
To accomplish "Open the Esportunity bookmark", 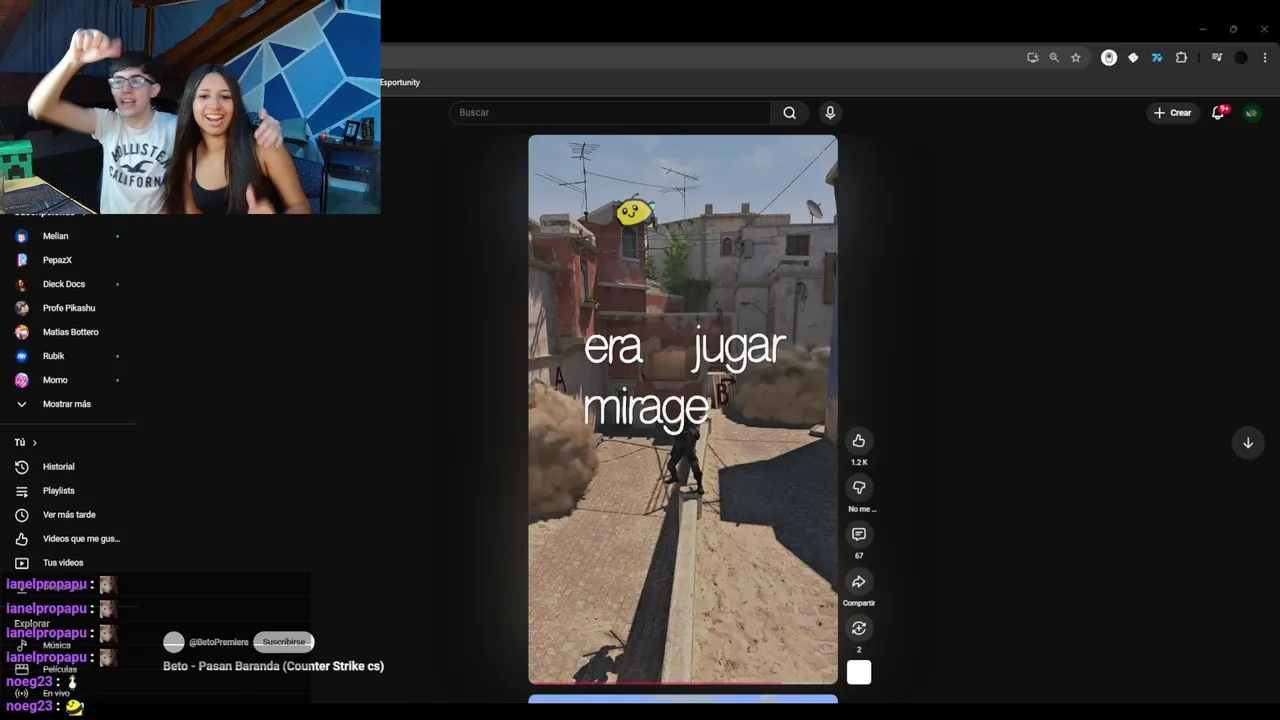I will [400, 82].
